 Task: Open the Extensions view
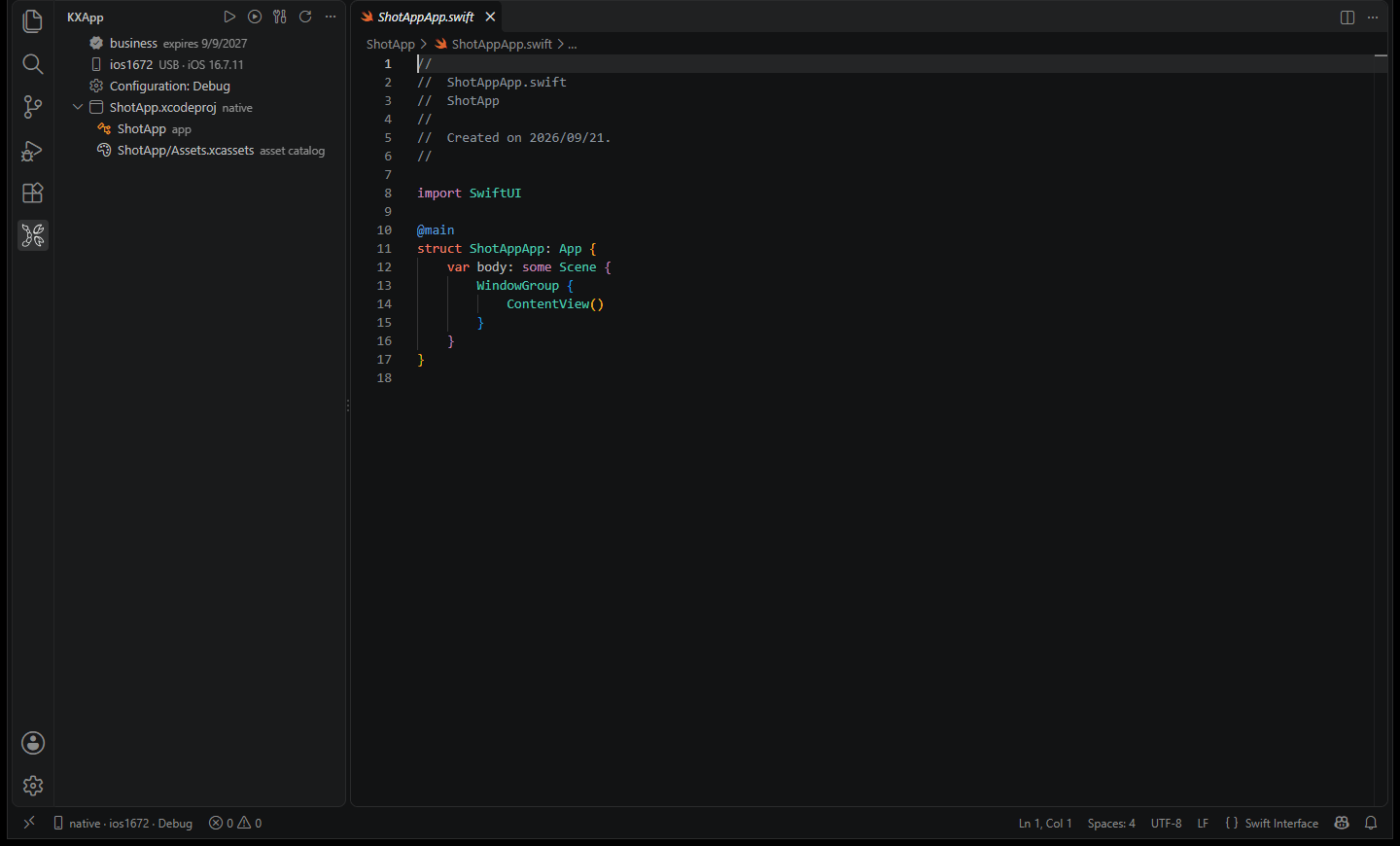pos(33,193)
